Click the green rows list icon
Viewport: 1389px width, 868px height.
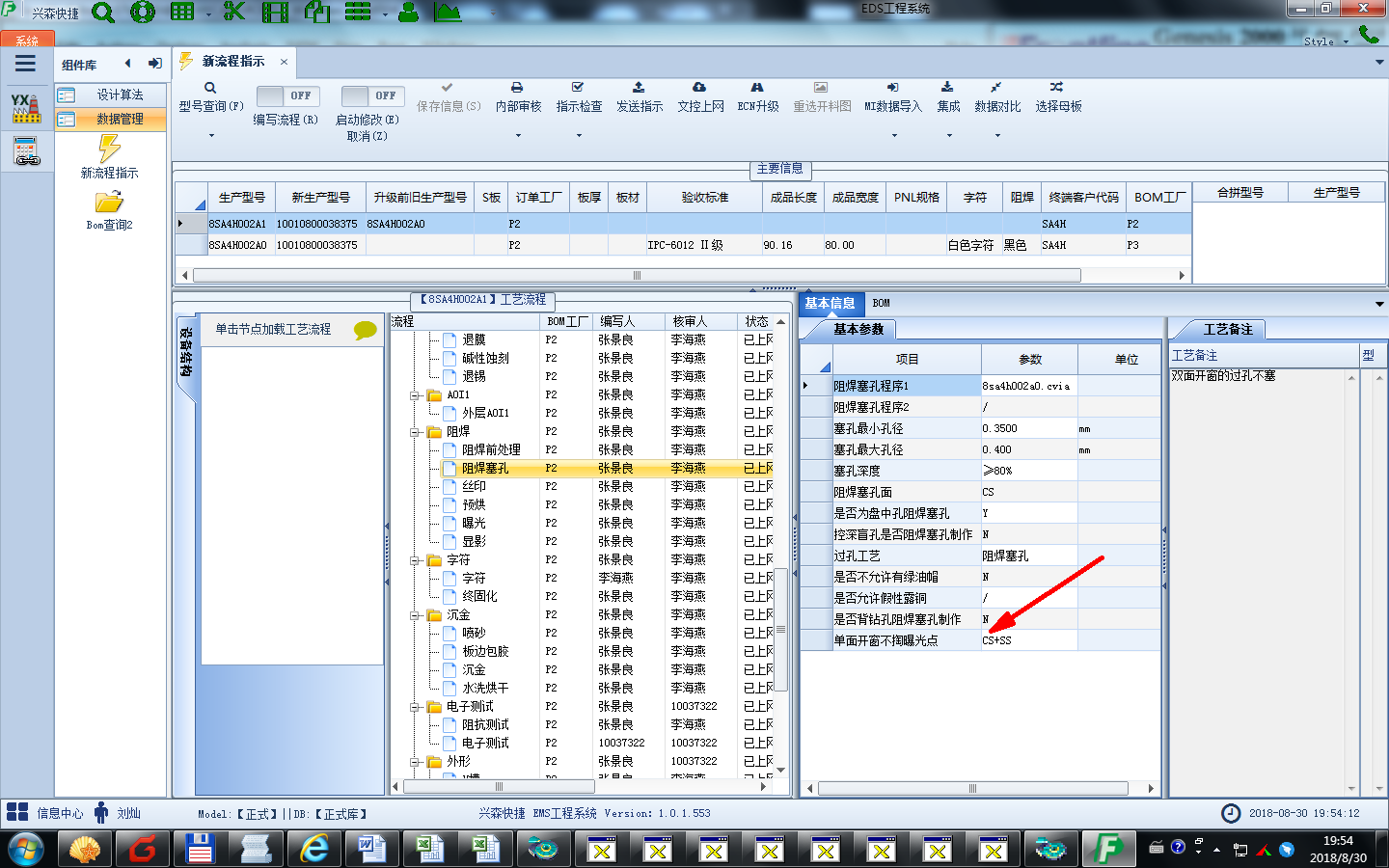tap(358, 13)
